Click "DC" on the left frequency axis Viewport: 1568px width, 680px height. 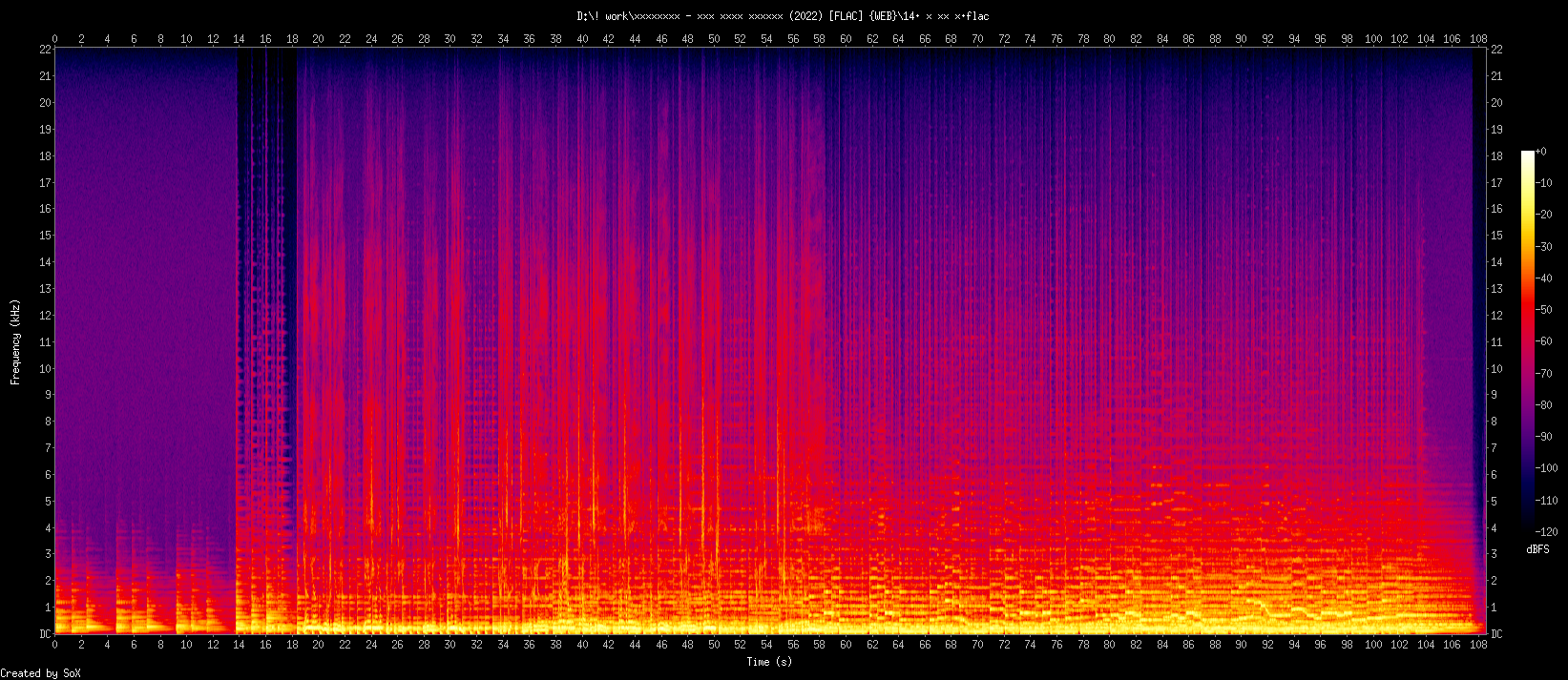45,633
